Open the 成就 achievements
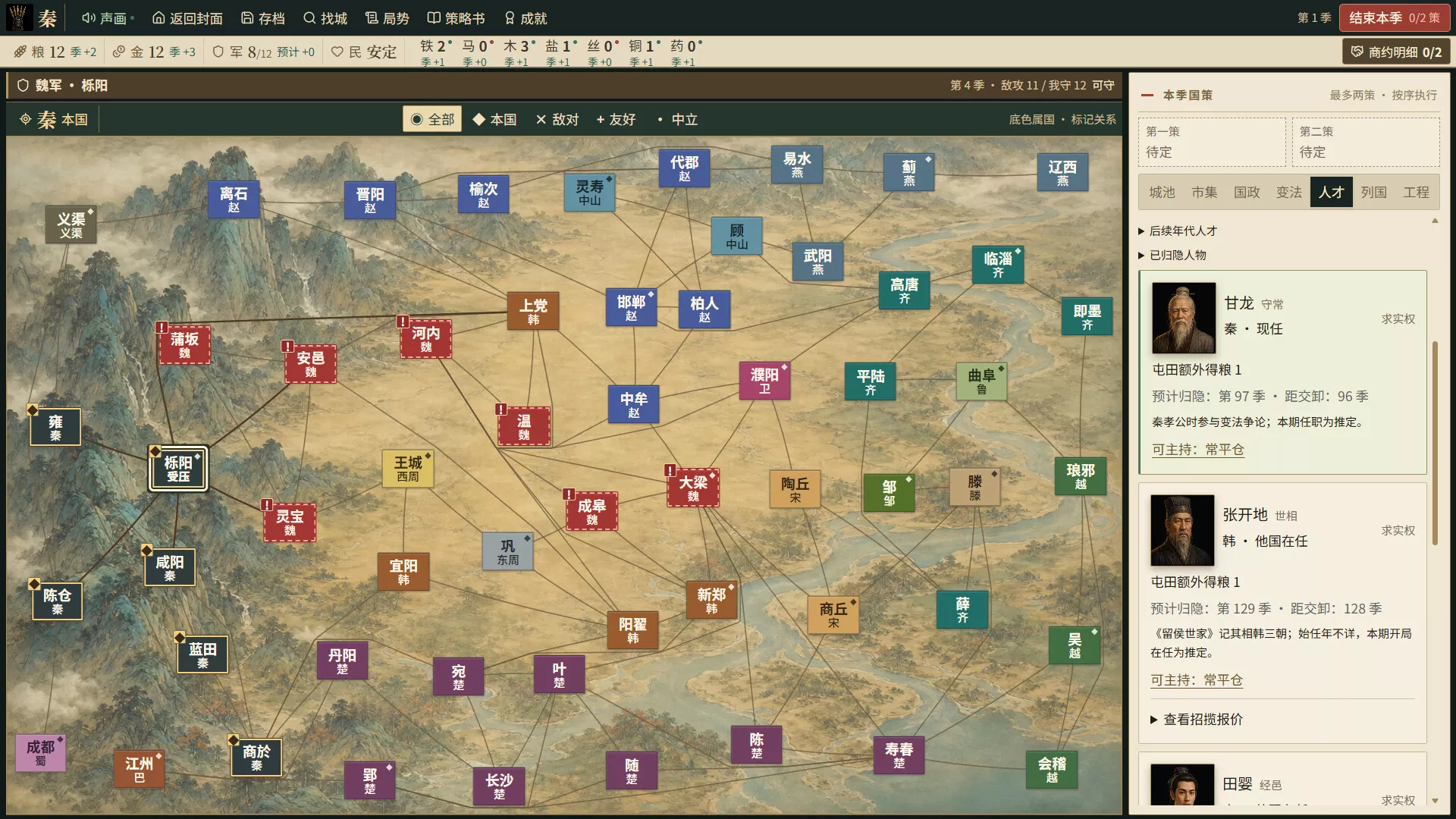Screen dimensions: 1456x819 (525, 18)
